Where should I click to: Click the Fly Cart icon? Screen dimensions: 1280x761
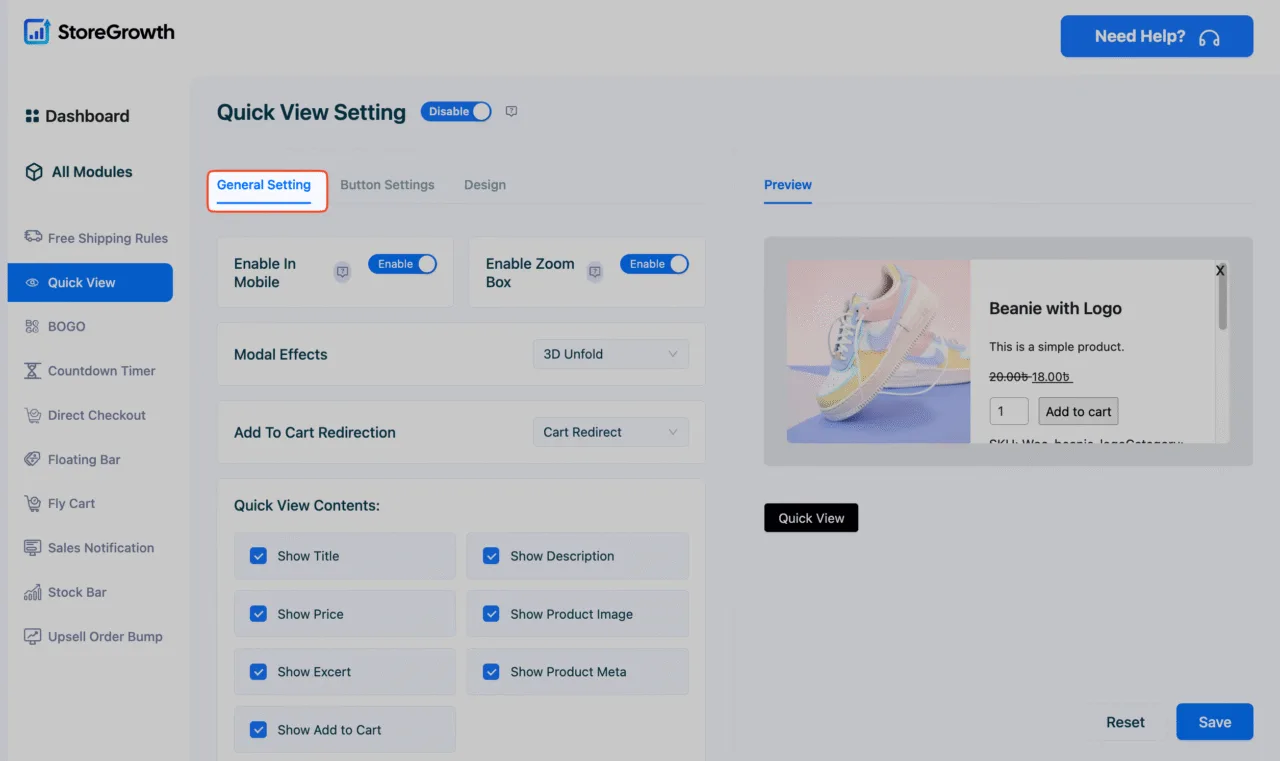point(33,504)
